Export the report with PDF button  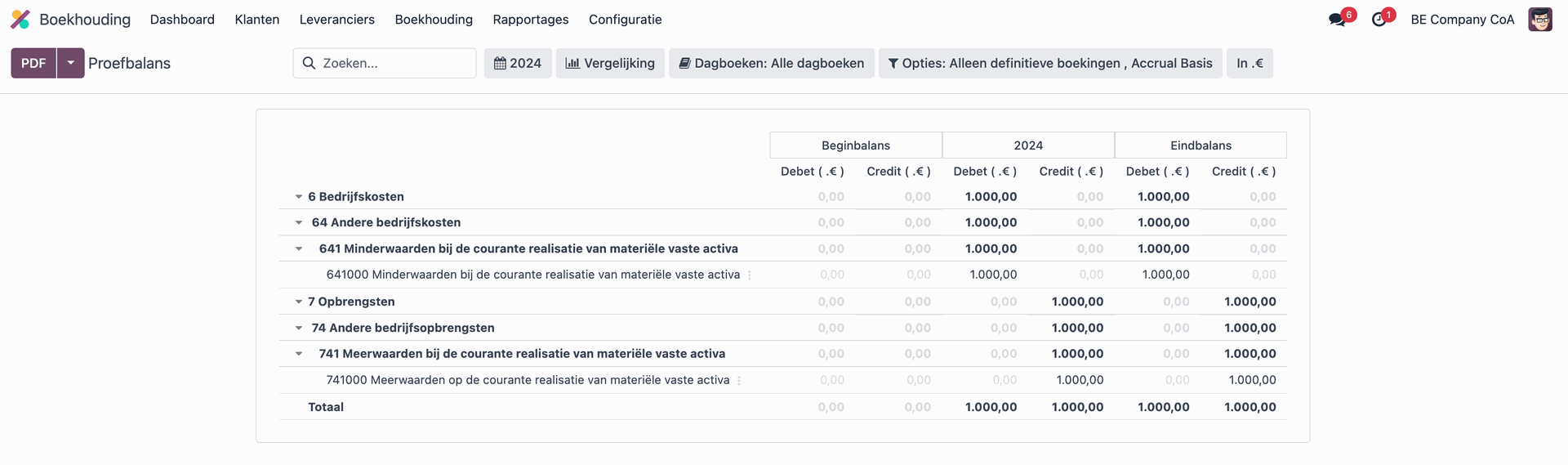[x=33, y=63]
